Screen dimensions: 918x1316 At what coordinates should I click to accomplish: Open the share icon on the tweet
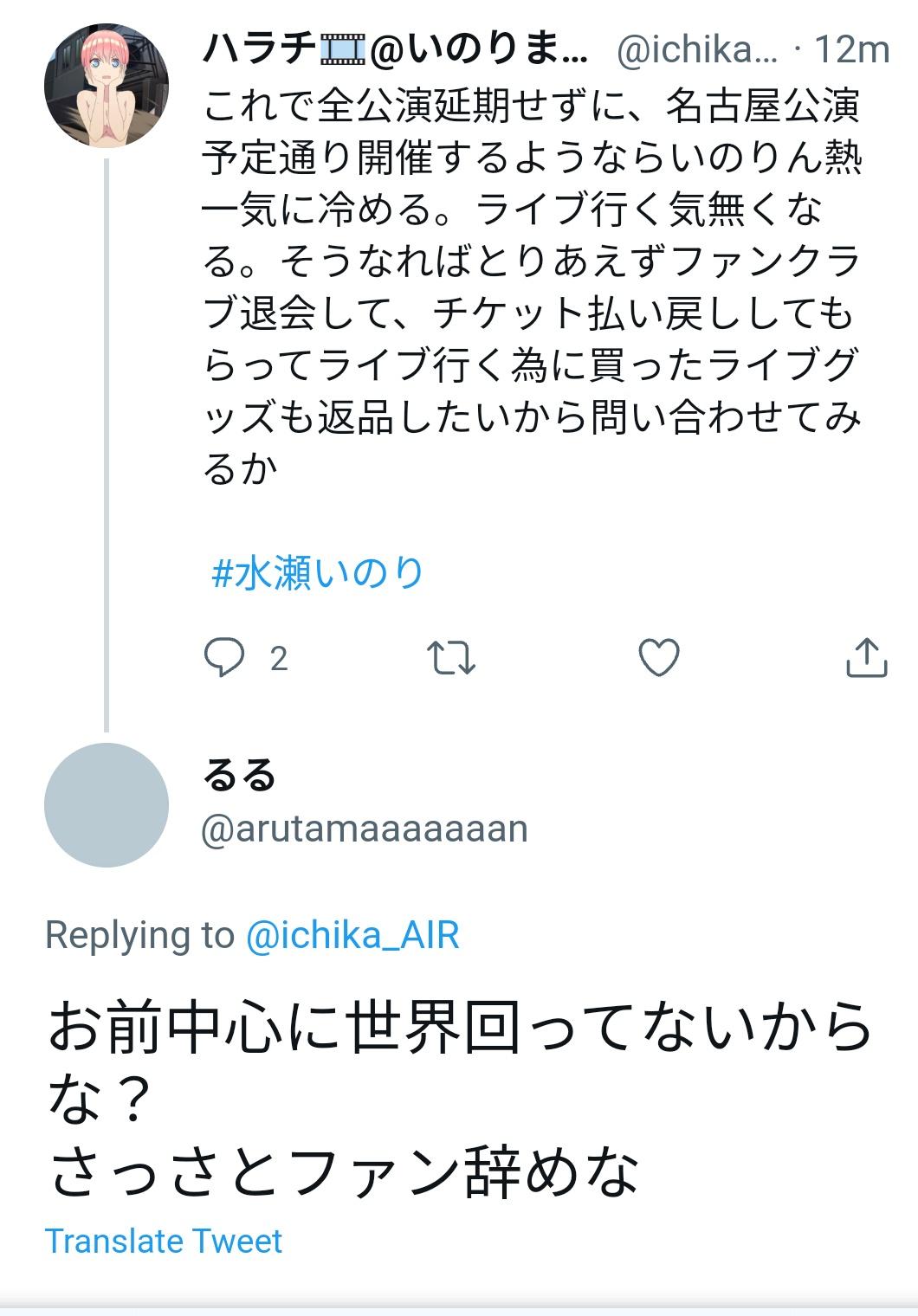(865, 658)
